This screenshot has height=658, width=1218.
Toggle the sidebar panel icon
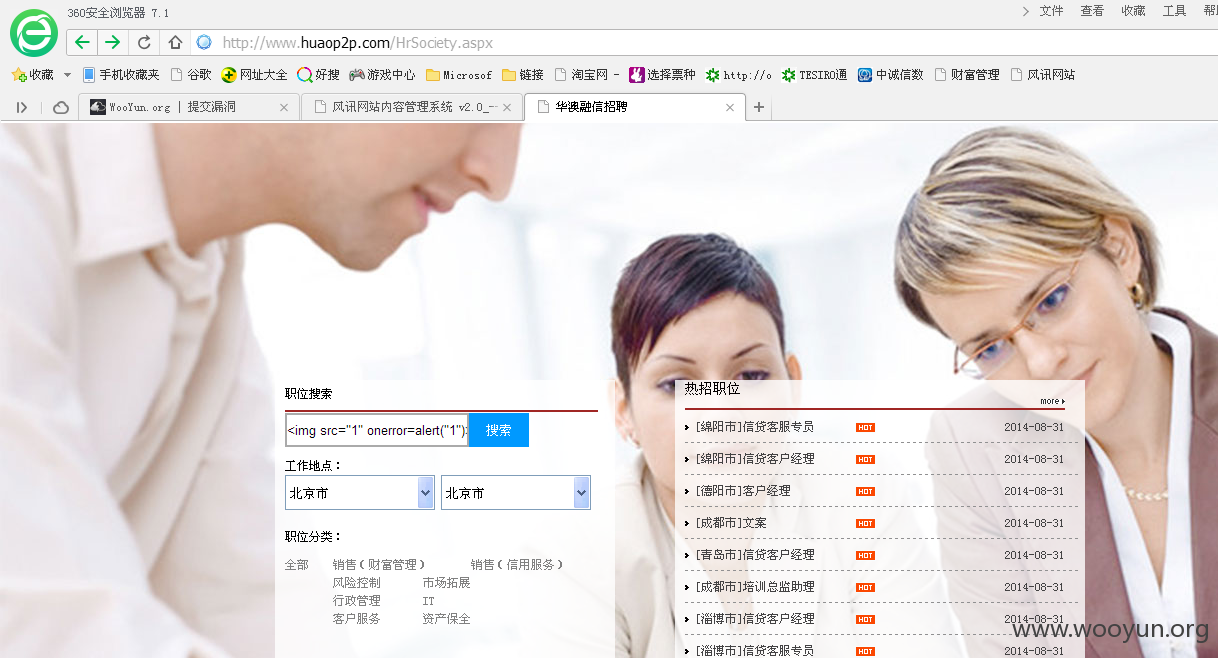pos(22,107)
